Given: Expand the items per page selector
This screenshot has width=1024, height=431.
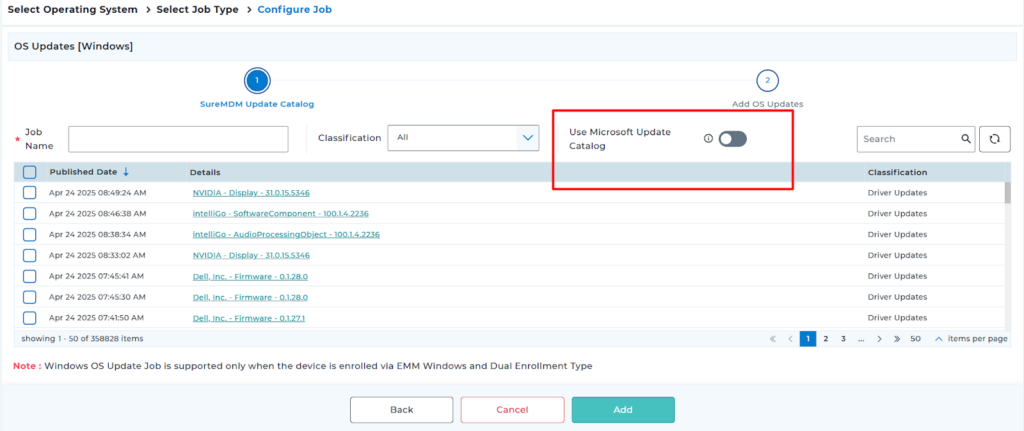Looking at the screenshot, I should pyautogui.click(x=938, y=339).
